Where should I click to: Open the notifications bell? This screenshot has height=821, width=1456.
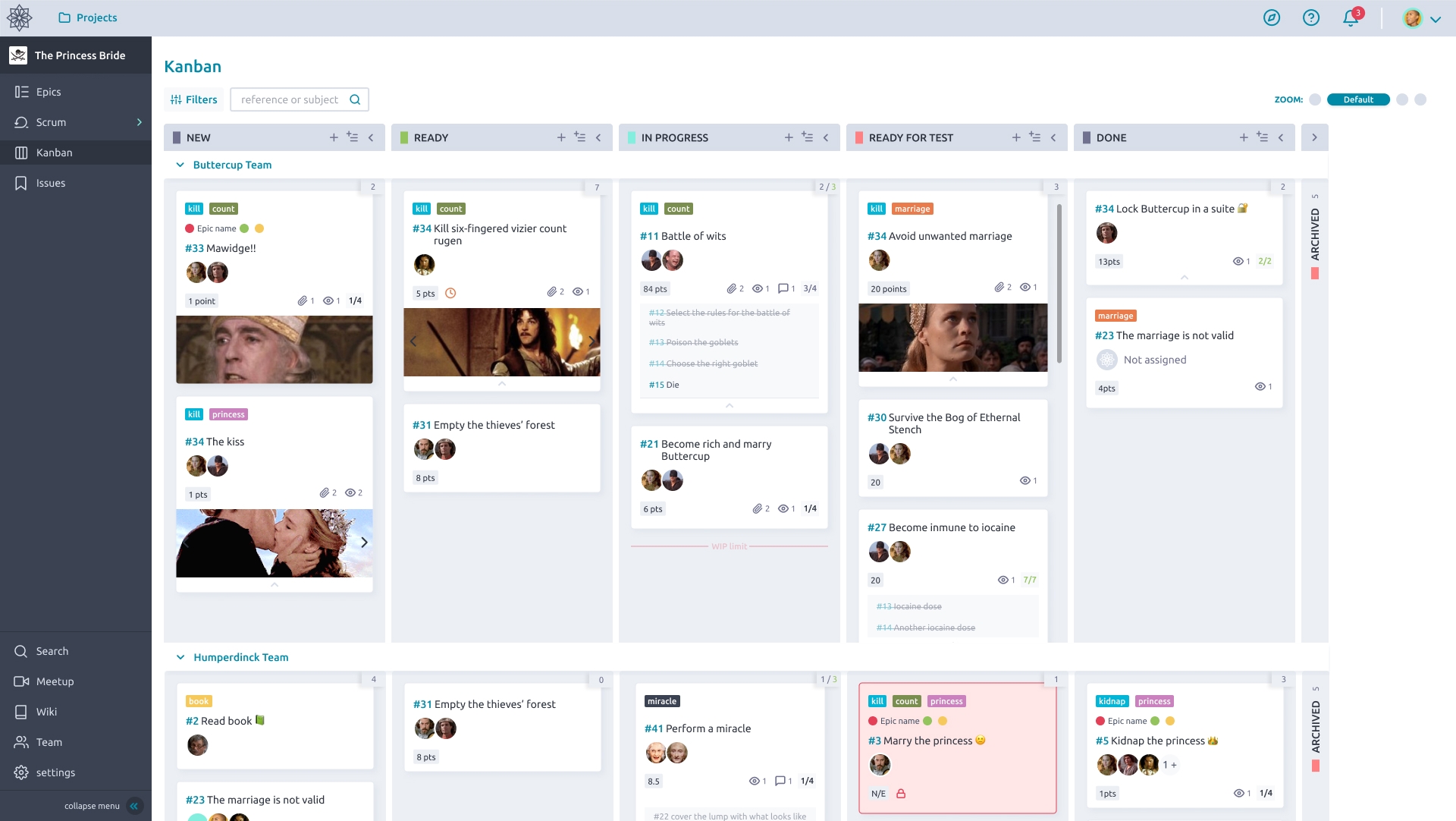[1349, 17]
